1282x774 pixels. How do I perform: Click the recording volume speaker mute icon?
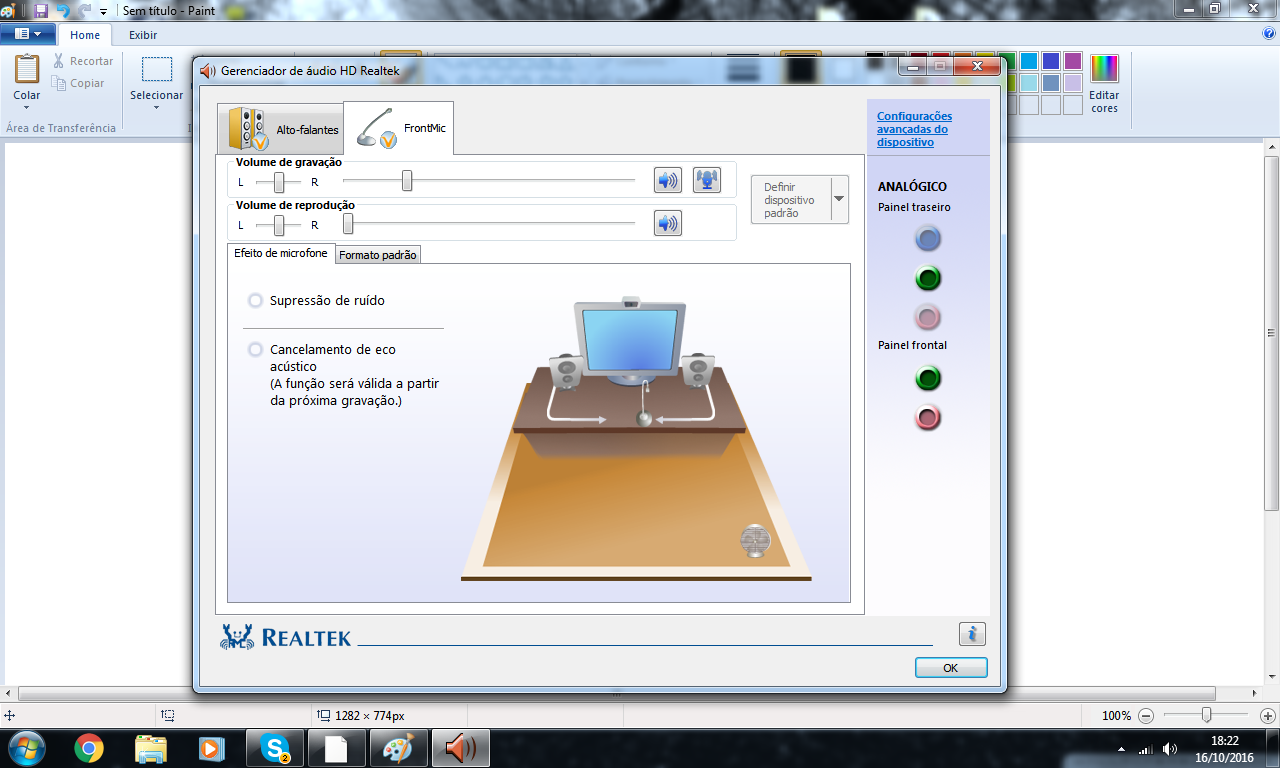[668, 180]
